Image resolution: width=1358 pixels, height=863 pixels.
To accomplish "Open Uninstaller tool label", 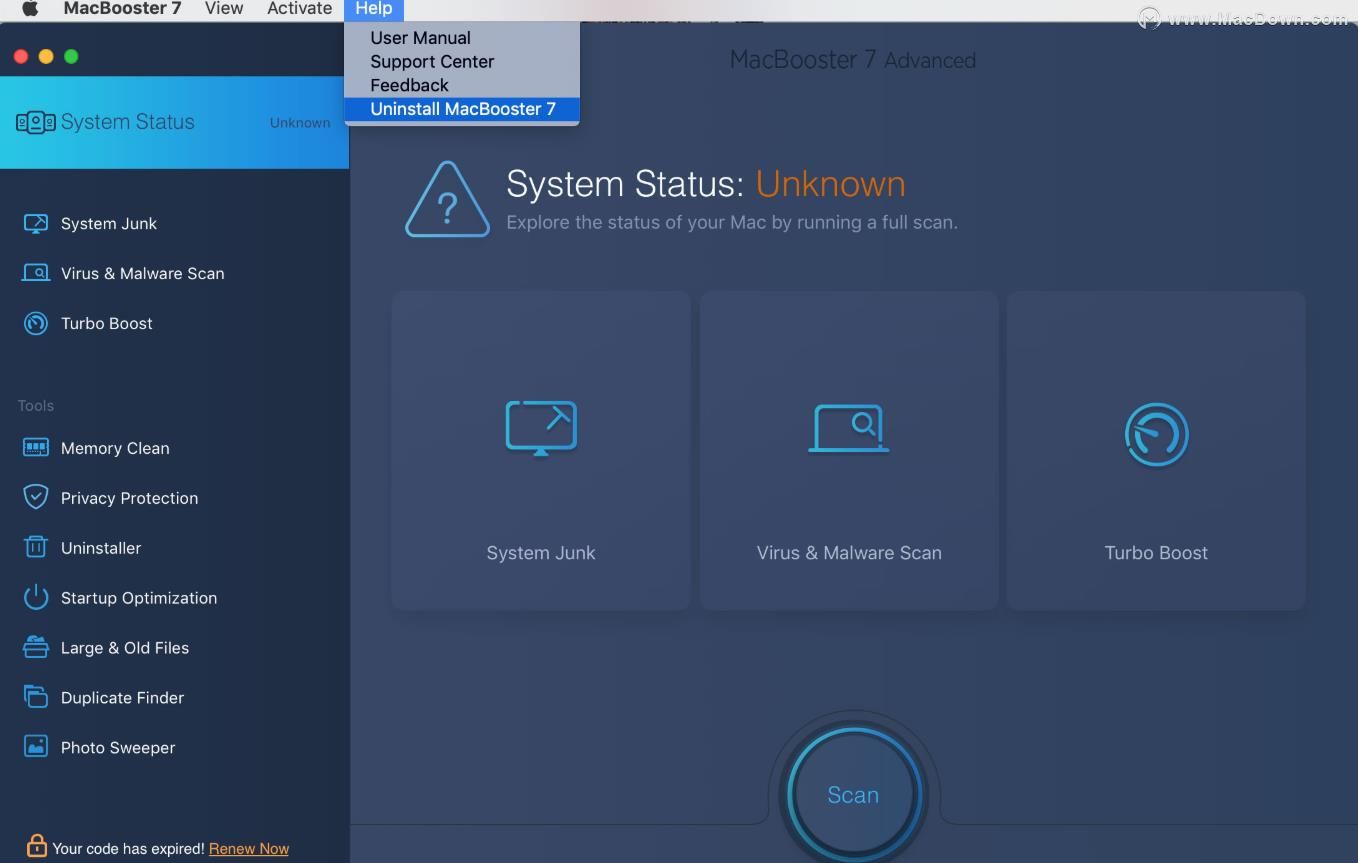I will pyautogui.click(x=101, y=548).
